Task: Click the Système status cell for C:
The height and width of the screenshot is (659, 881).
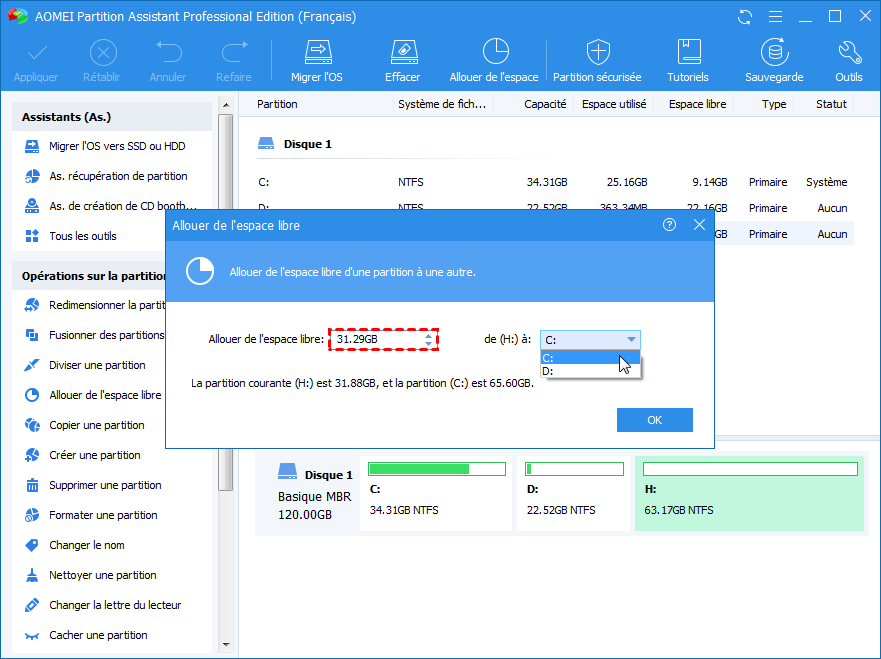Action: [x=826, y=182]
